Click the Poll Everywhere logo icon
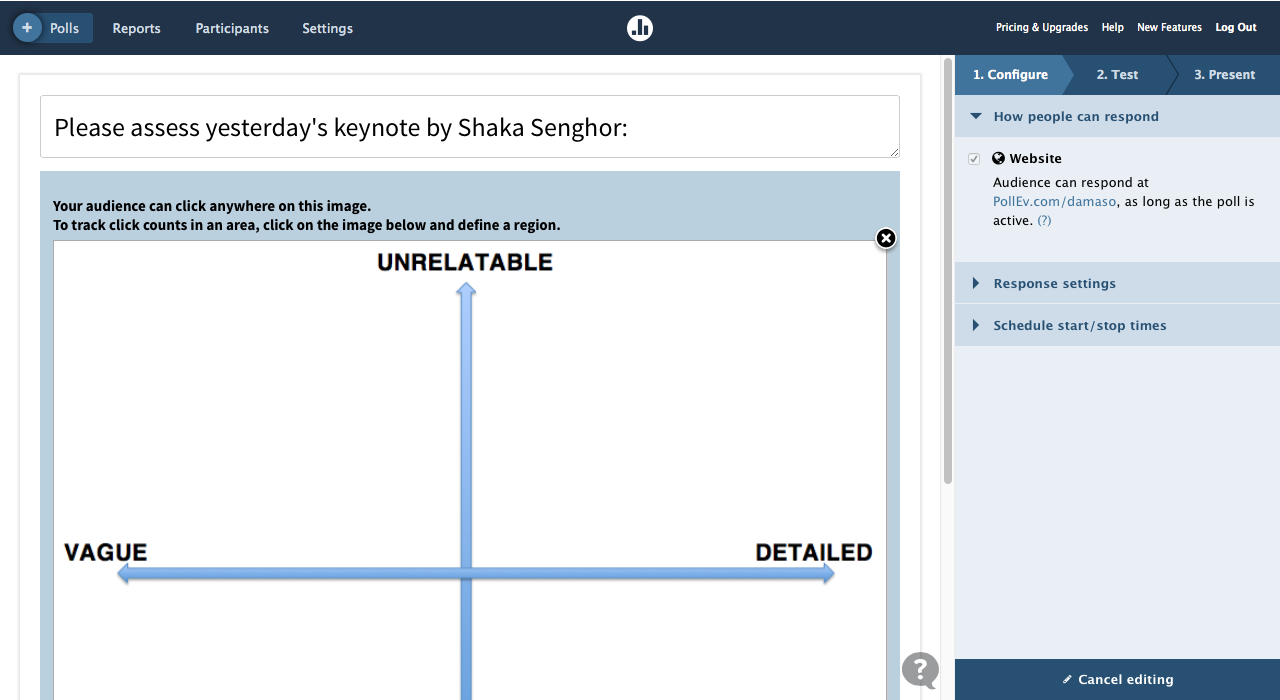 [x=640, y=28]
